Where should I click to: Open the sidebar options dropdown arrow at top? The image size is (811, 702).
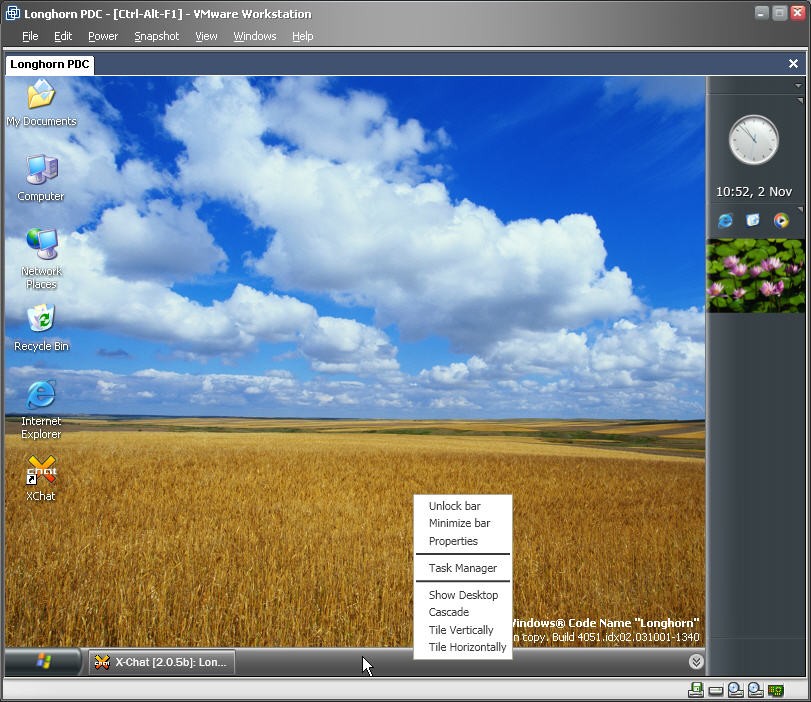point(798,86)
